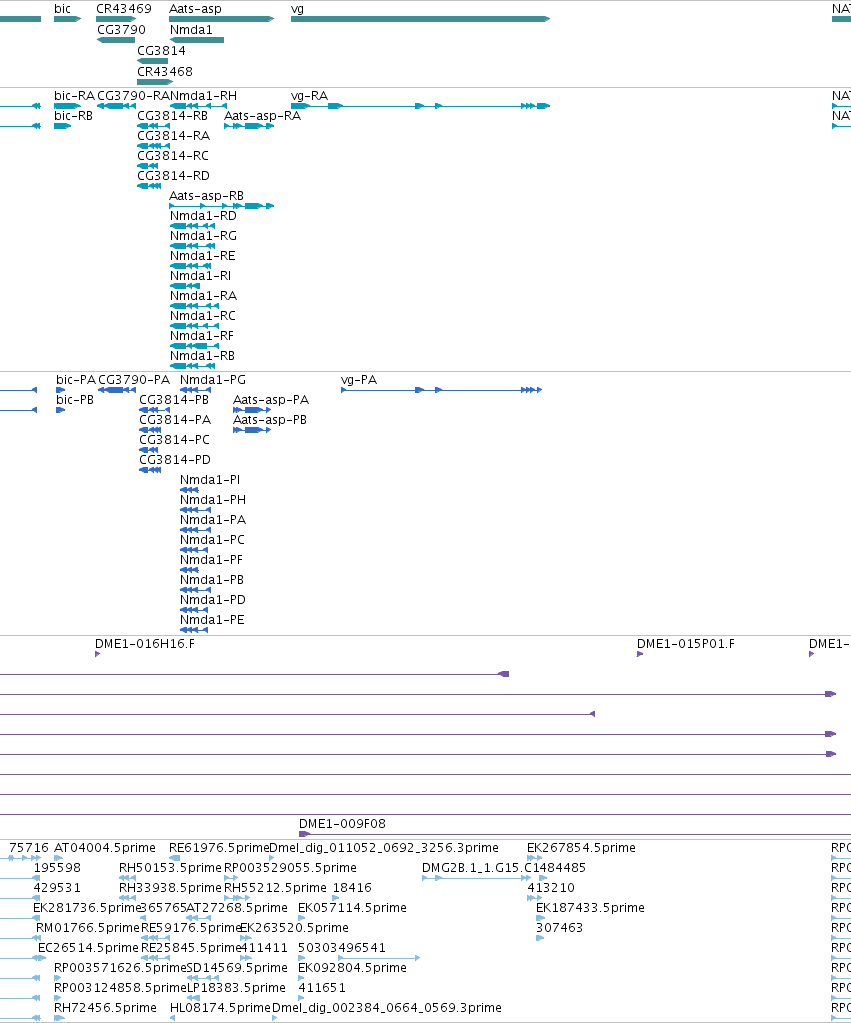Select transcript bic-RA
The width and height of the screenshot is (851, 1023).
tap(74, 96)
